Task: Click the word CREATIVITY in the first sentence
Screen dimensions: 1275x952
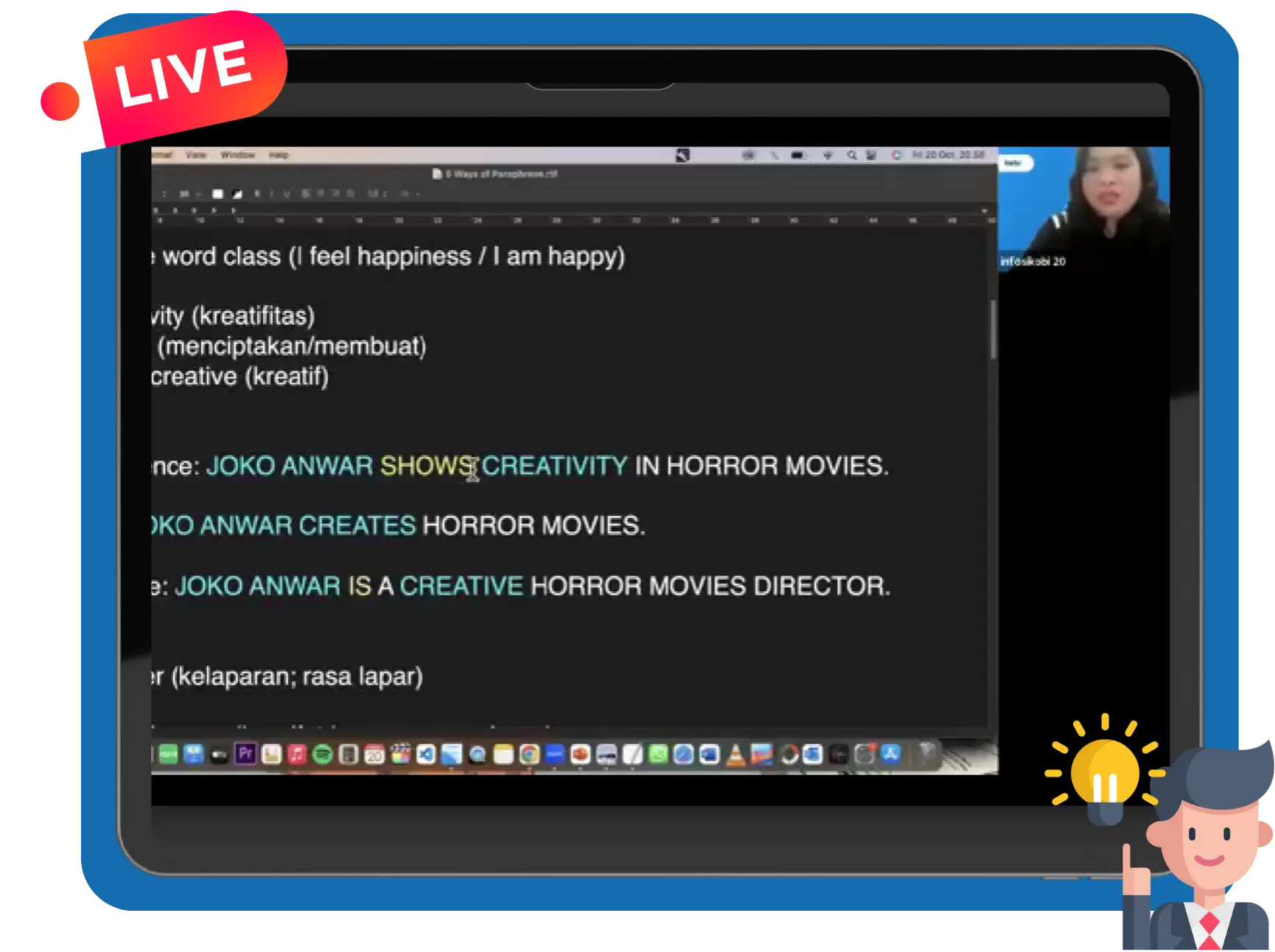Action: [555, 466]
